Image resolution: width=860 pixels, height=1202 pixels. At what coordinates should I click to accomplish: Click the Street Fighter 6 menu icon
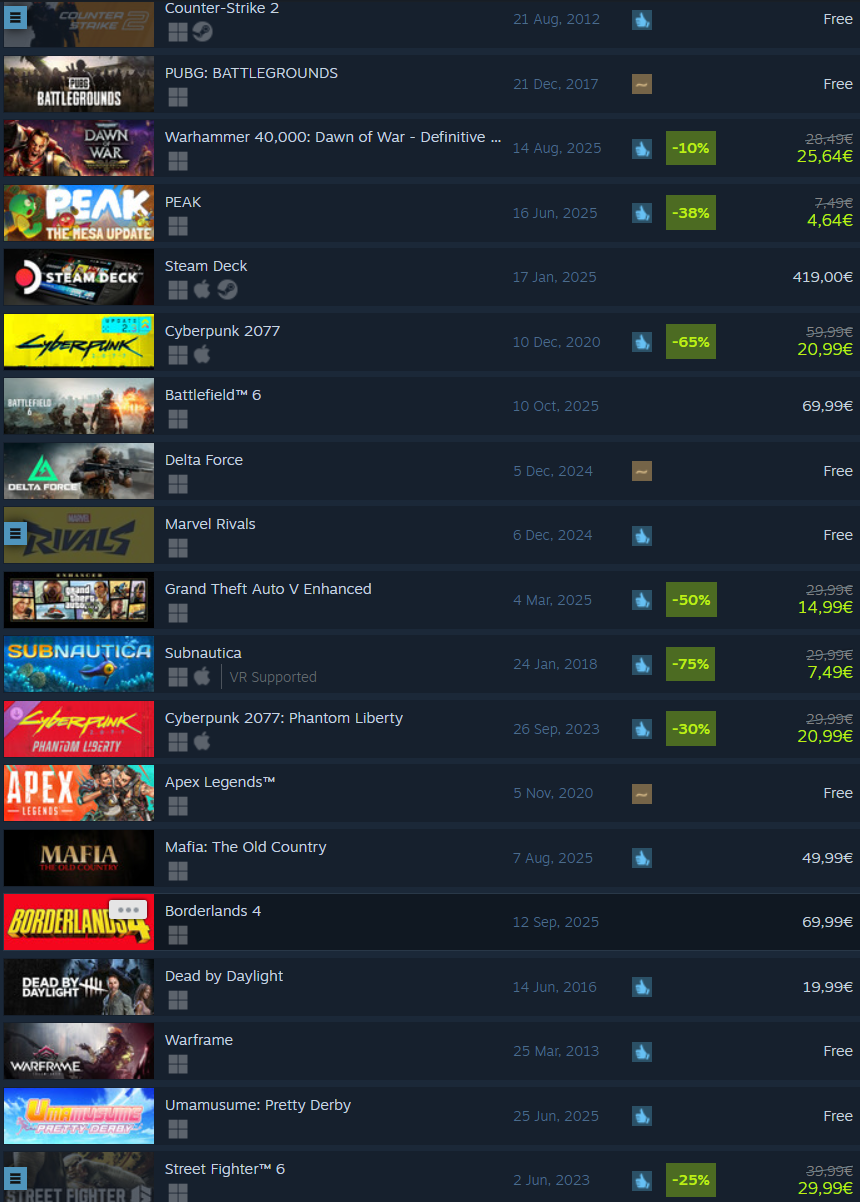pos(15,1179)
